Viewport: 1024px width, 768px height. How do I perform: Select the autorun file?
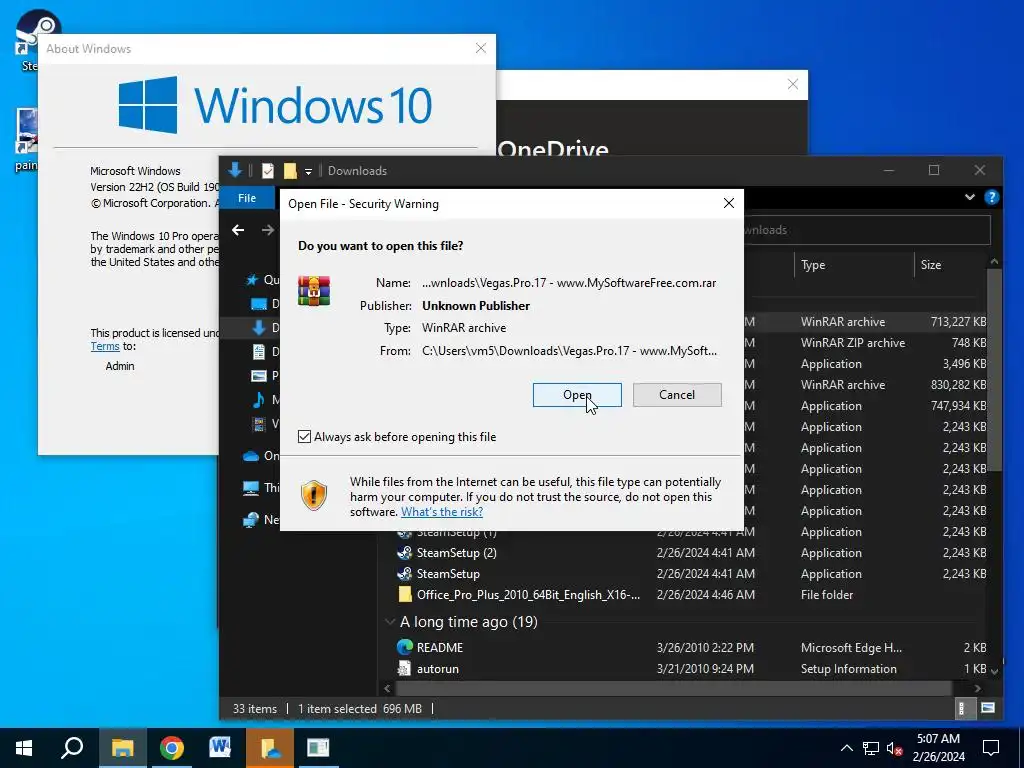438,669
